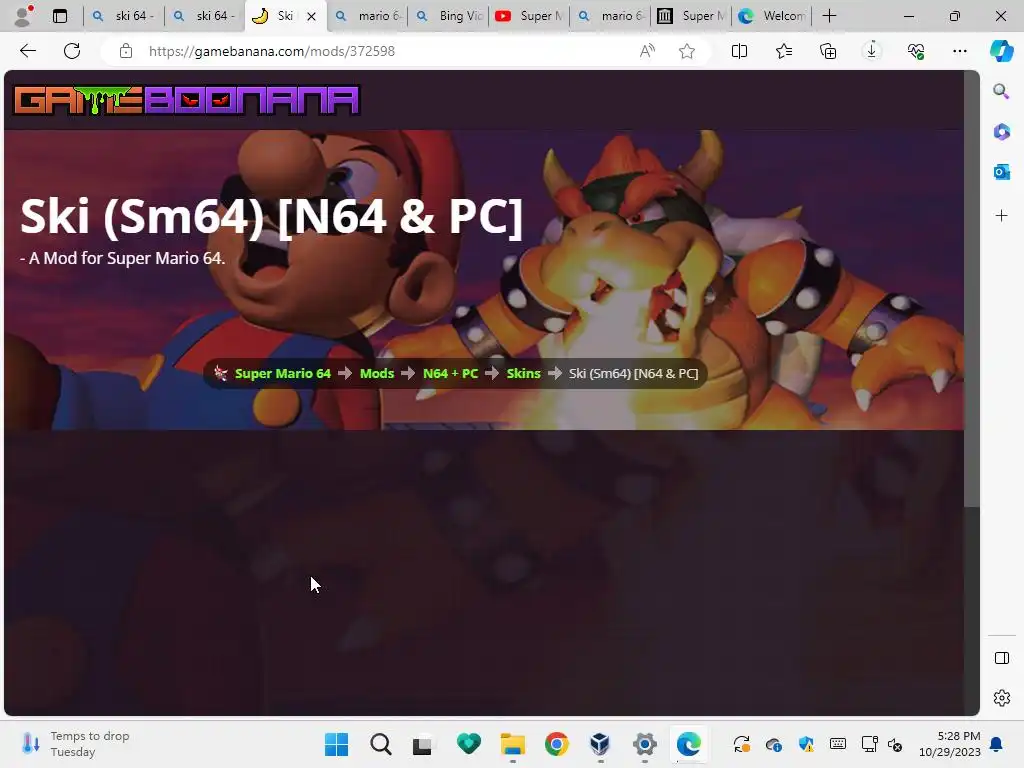Open a new browser tab
The image size is (1024, 768).
click(829, 16)
